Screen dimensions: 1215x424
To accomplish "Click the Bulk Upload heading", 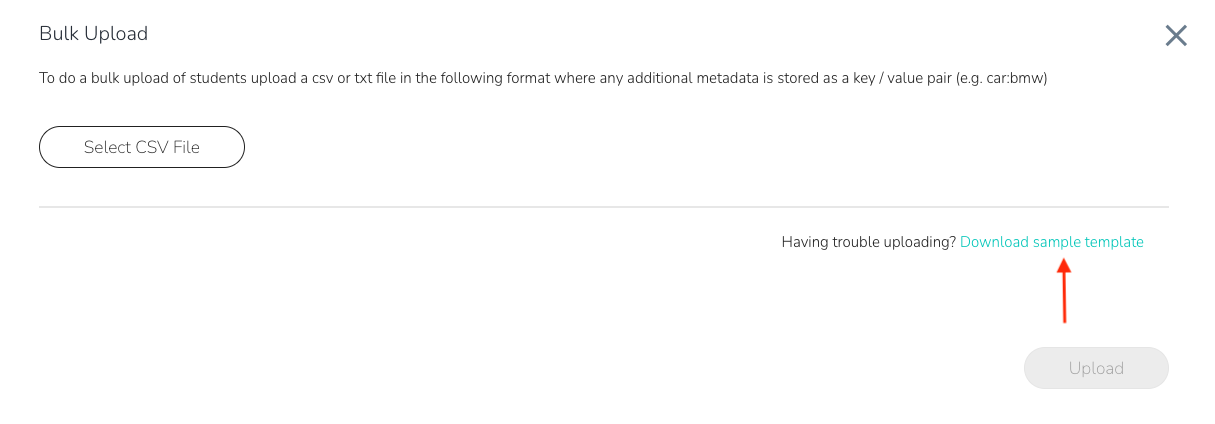I will click(x=93, y=34).
